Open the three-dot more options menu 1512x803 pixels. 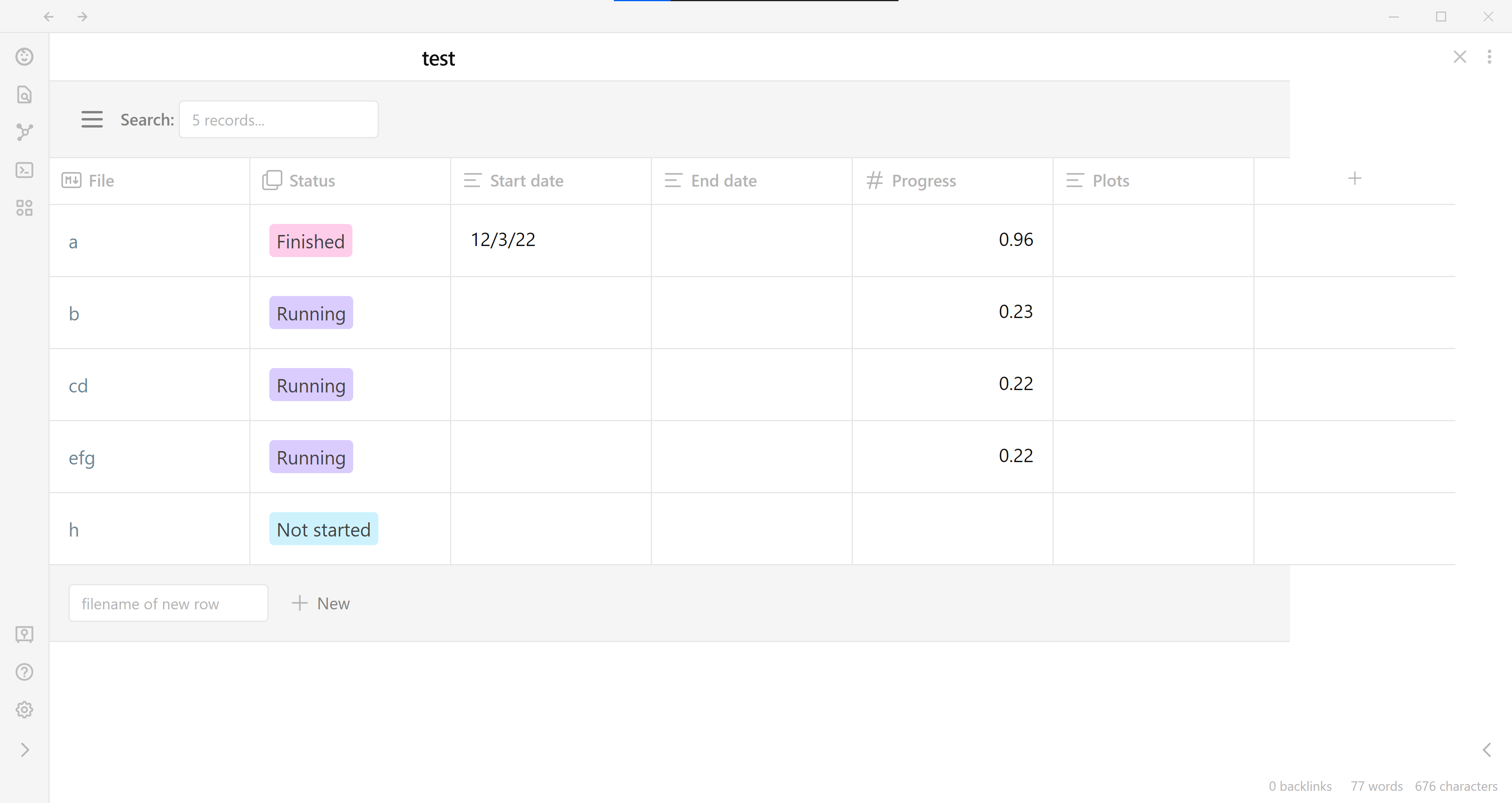pos(1489,56)
